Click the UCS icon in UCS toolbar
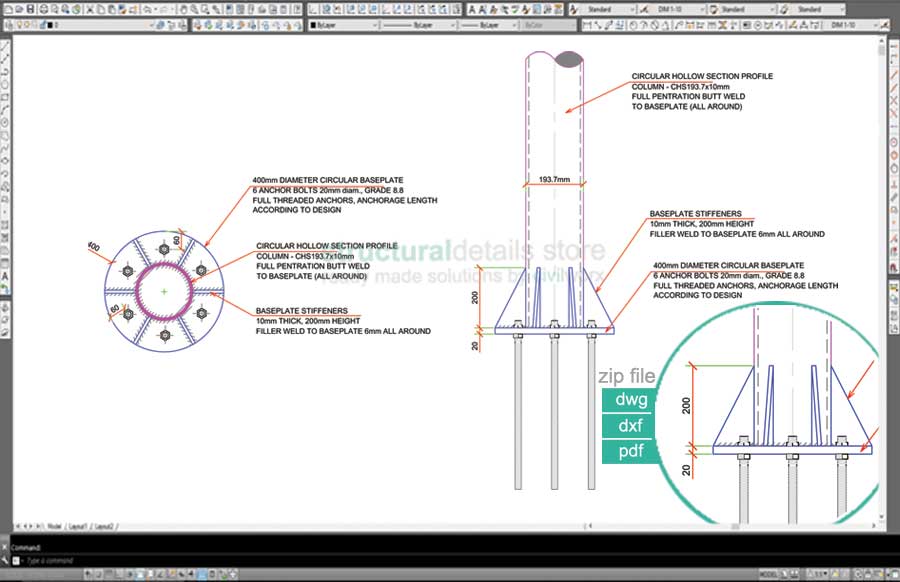 (313, 9)
